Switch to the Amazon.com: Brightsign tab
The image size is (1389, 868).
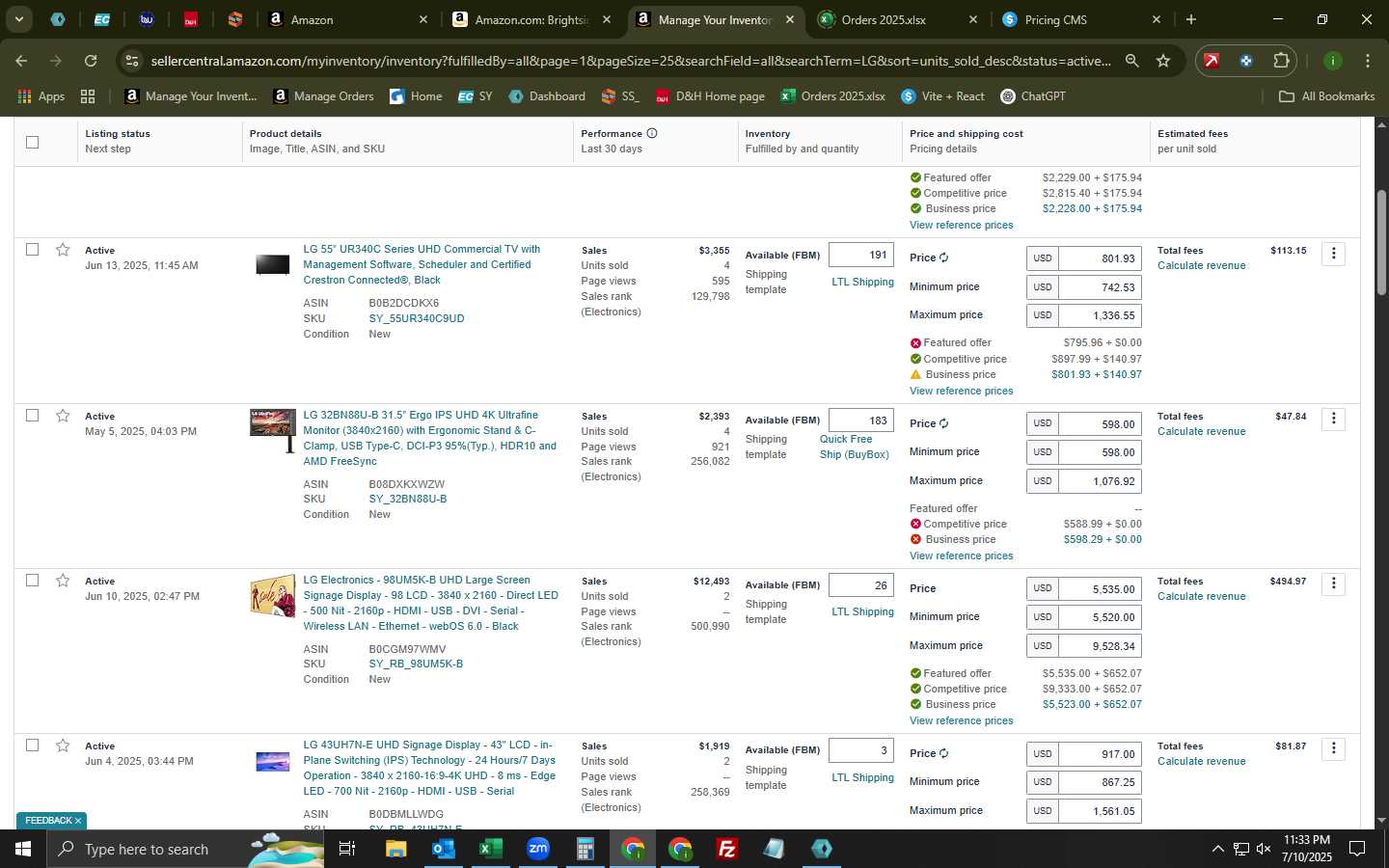pyautogui.click(x=531, y=19)
